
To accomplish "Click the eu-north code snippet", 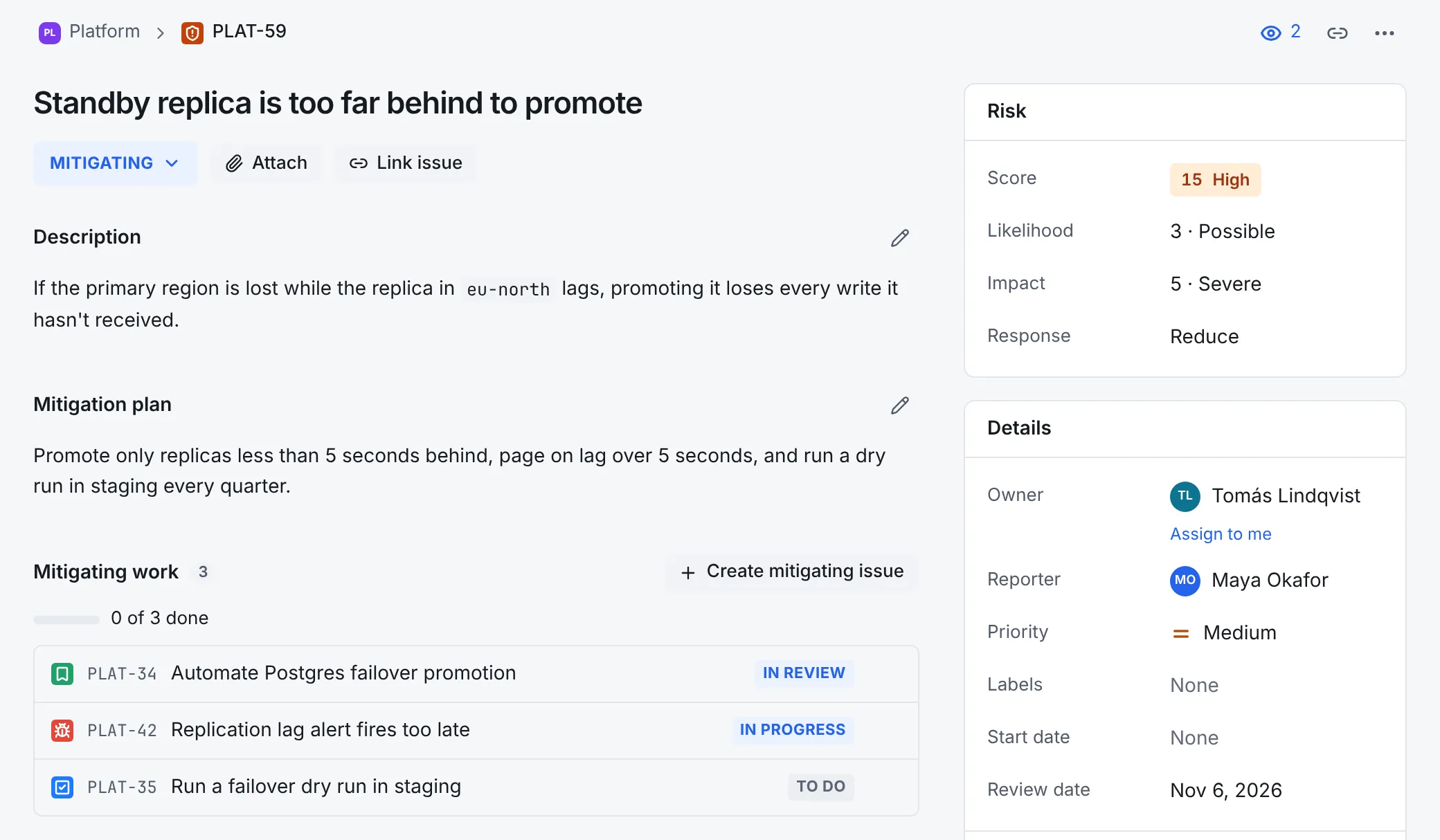I will [x=508, y=289].
